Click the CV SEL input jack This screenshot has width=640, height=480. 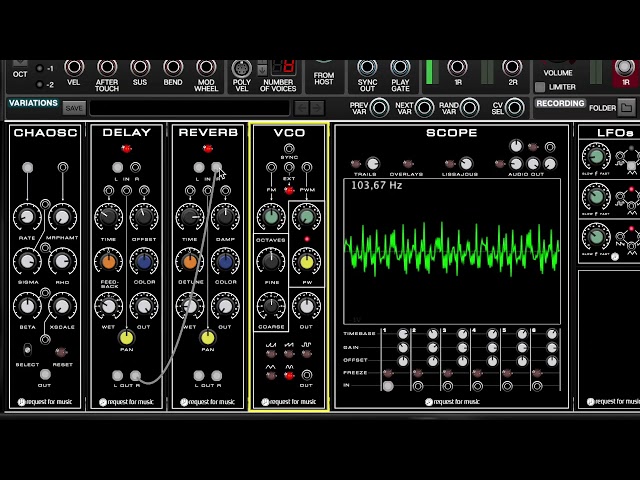[514, 108]
